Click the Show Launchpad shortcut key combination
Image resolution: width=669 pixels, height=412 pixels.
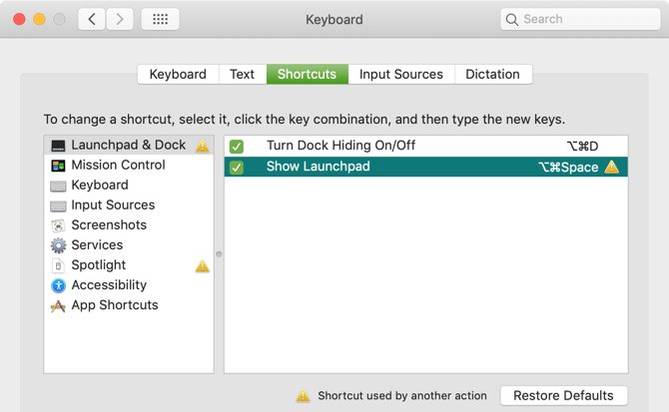click(567, 167)
